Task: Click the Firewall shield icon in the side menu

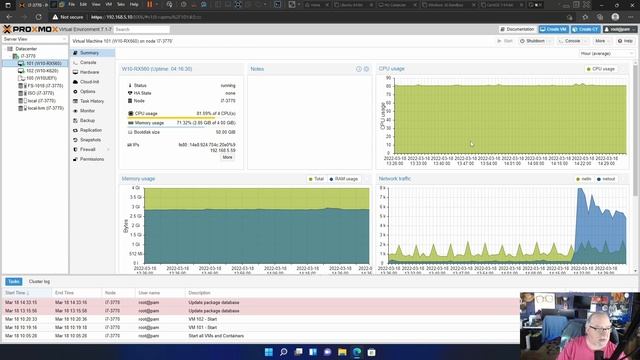Action: coord(75,149)
